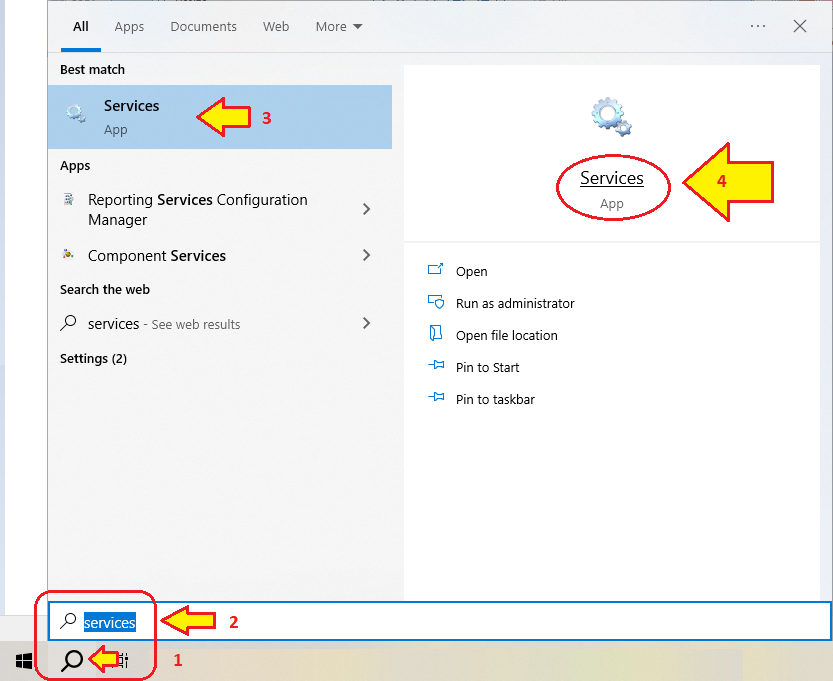The width and height of the screenshot is (833, 681).
Task: Expand the More filter dropdown
Action: 338,27
